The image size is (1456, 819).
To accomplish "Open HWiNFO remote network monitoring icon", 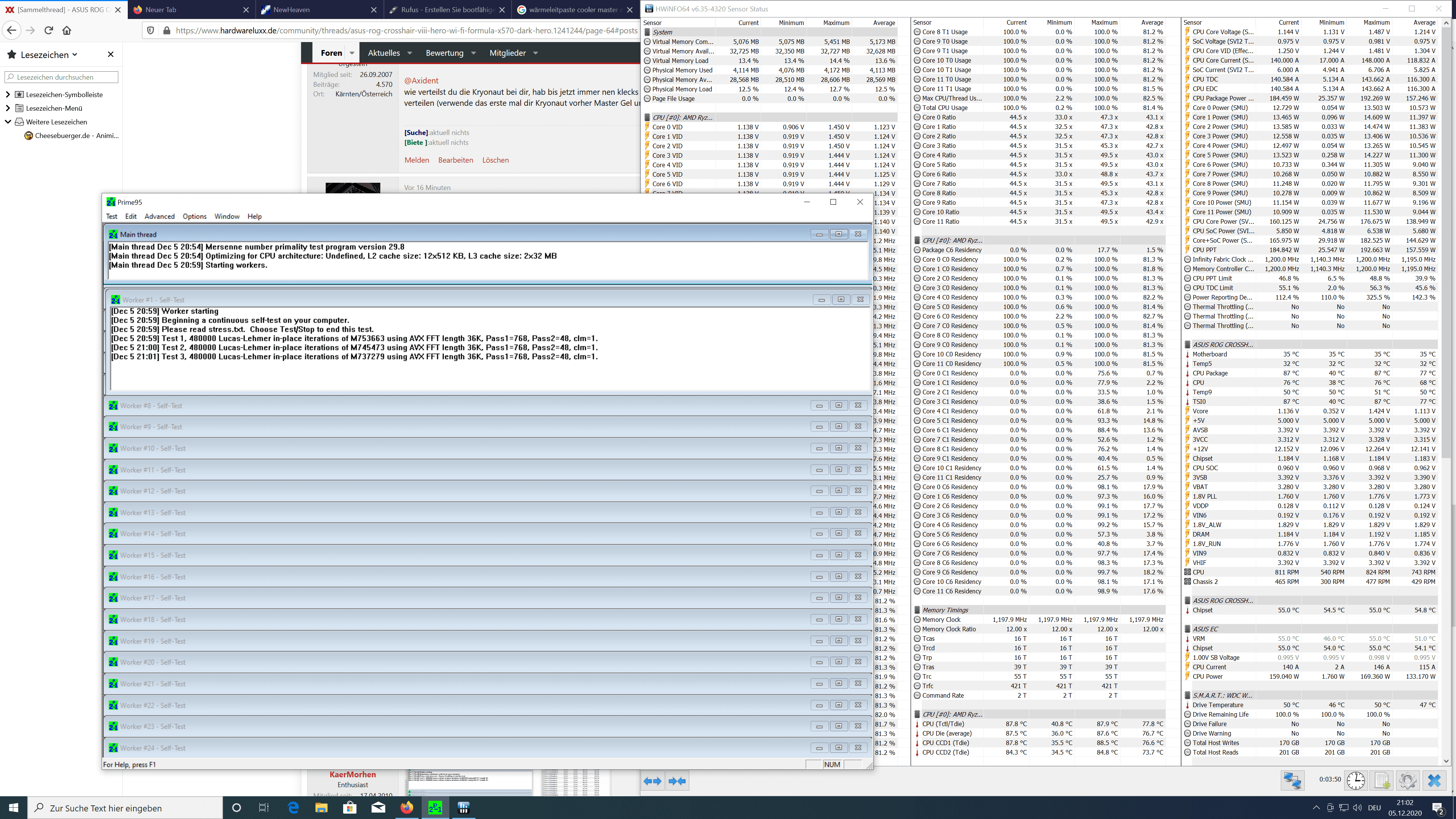I will [x=1292, y=781].
